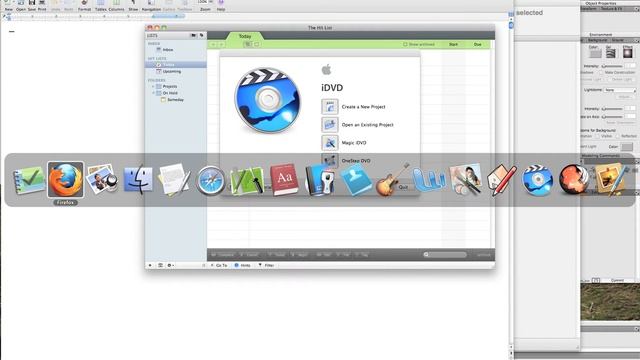Select Address Book-style blue book icon

click(x=356, y=180)
